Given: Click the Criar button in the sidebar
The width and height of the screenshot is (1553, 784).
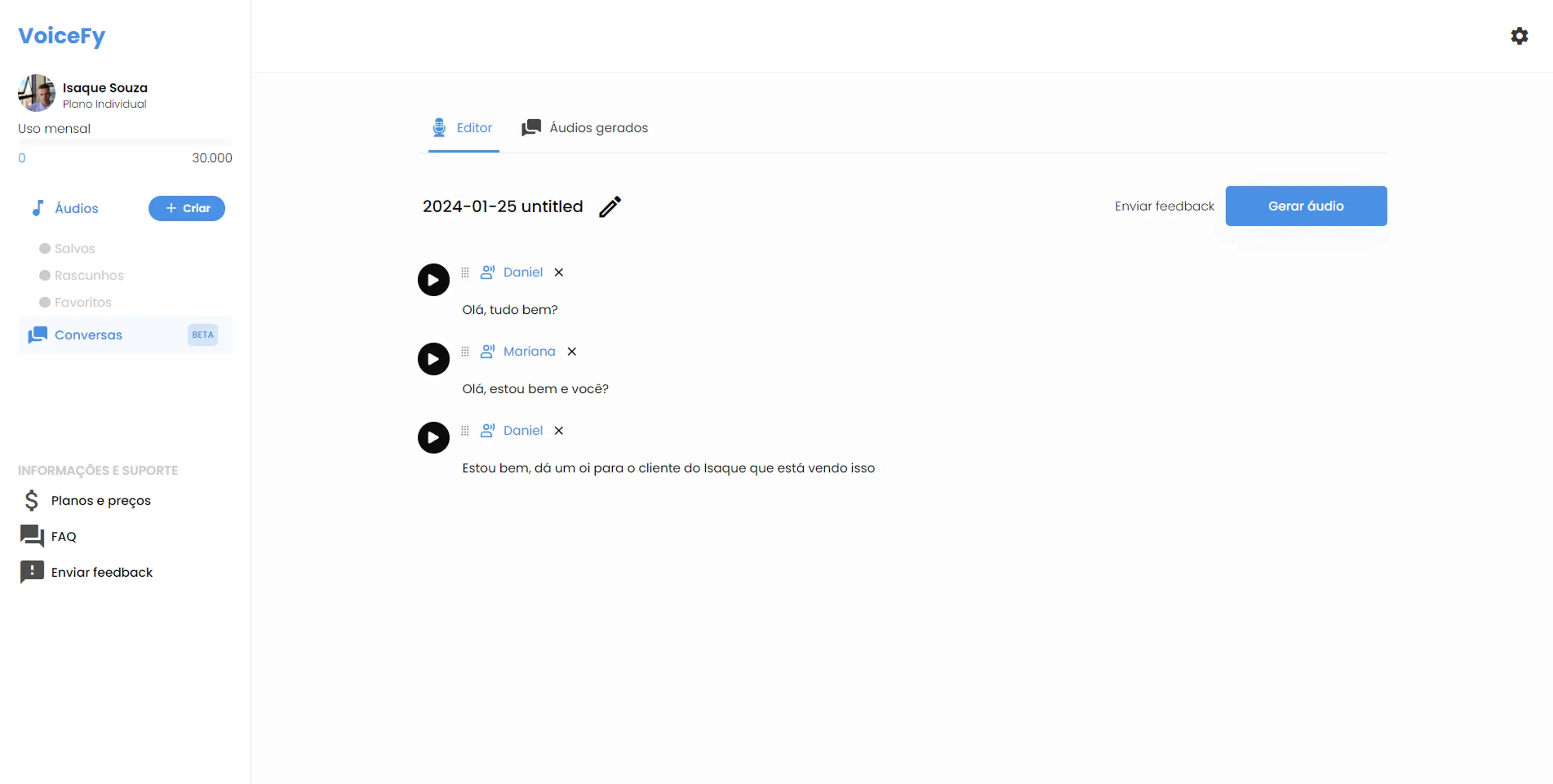Looking at the screenshot, I should pos(187,208).
